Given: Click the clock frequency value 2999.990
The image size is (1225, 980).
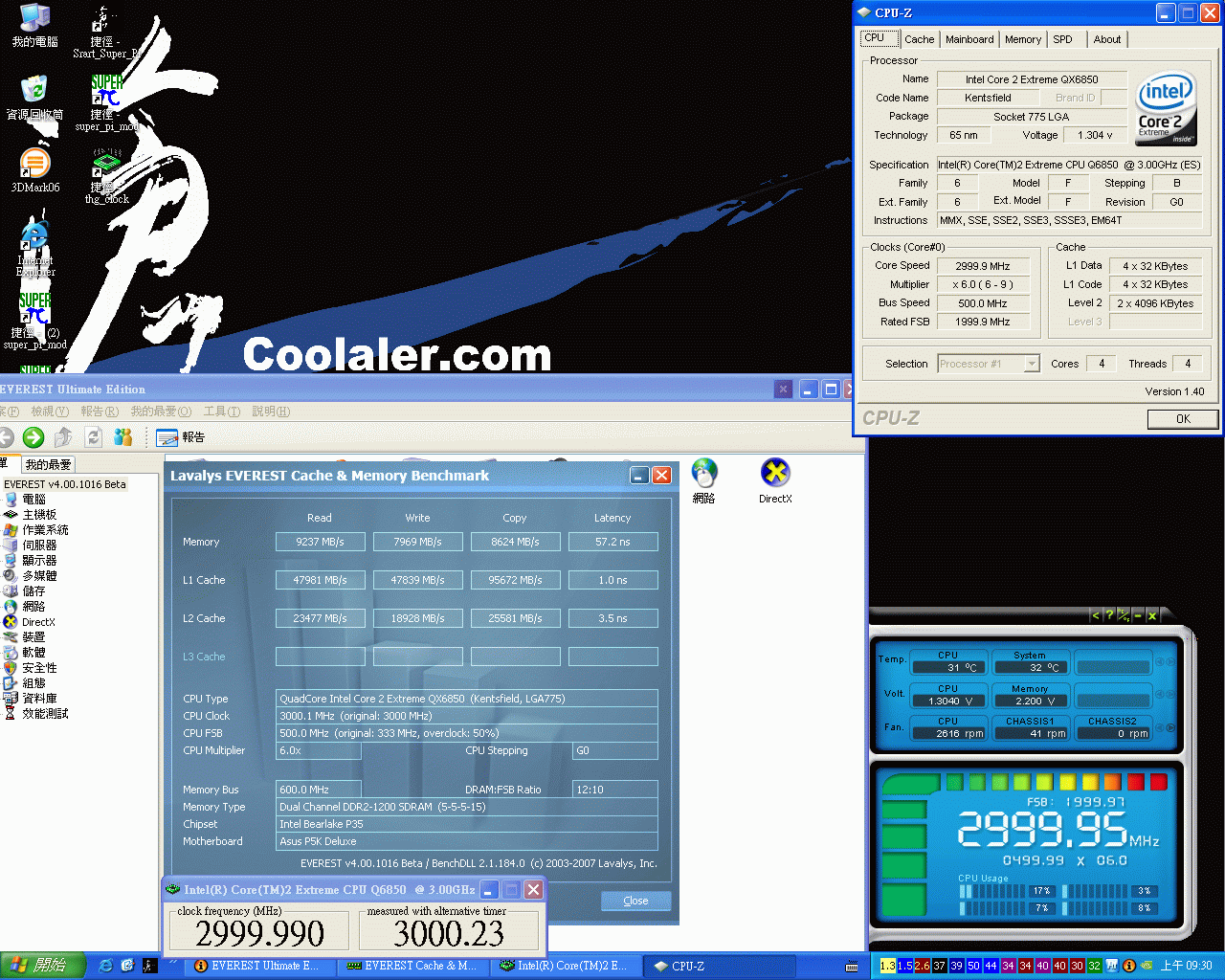Looking at the screenshot, I should coord(260,933).
